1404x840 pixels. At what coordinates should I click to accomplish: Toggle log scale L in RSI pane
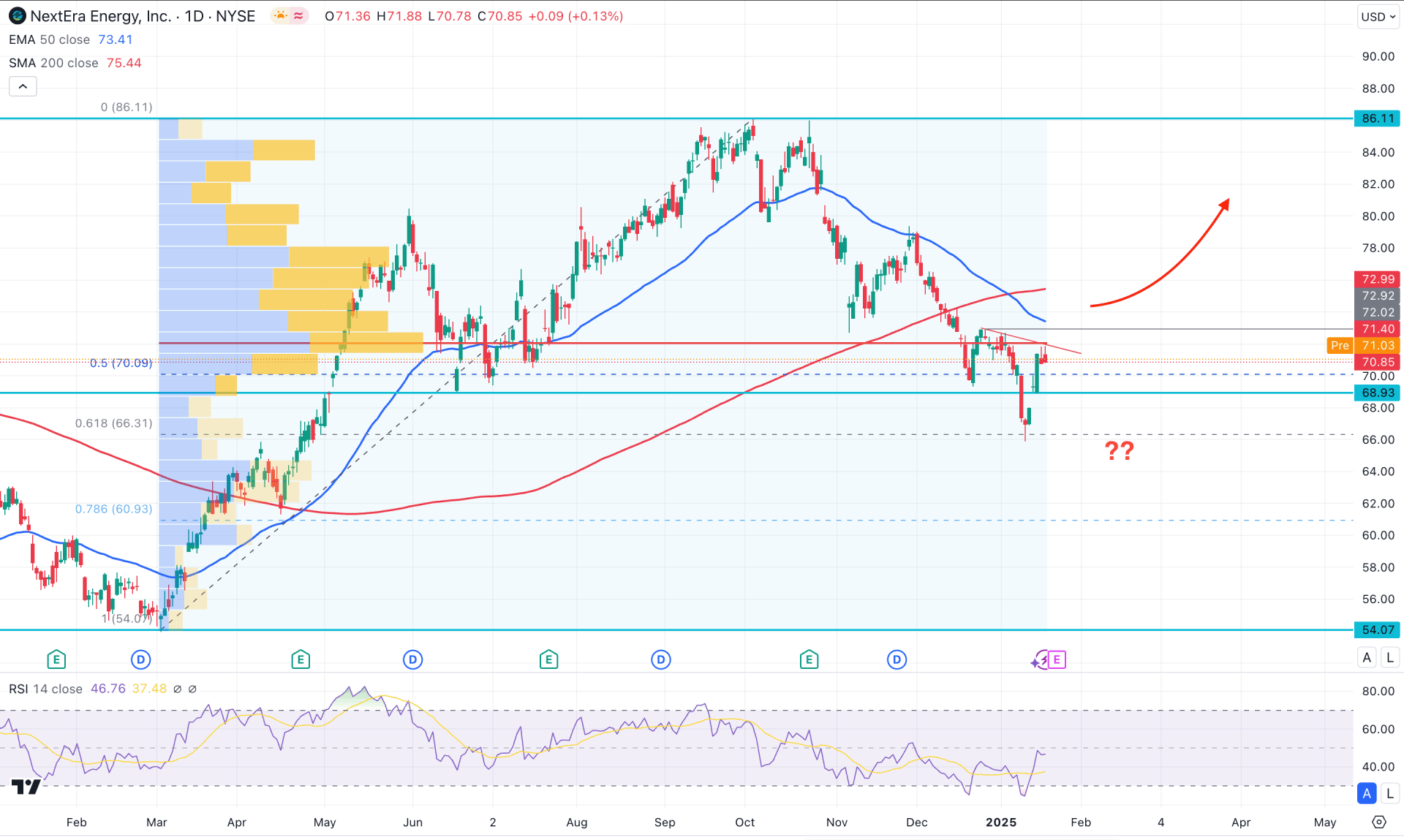click(1390, 793)
